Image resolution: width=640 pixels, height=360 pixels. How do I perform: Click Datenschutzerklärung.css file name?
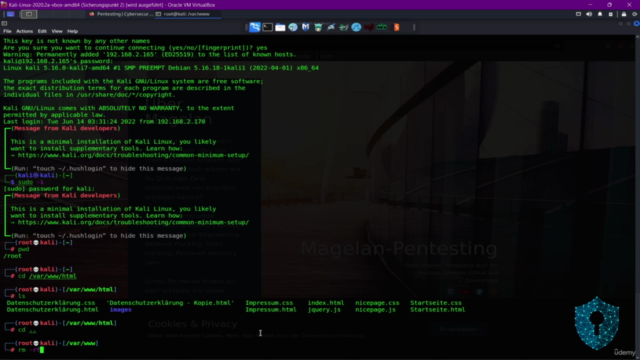51,303
